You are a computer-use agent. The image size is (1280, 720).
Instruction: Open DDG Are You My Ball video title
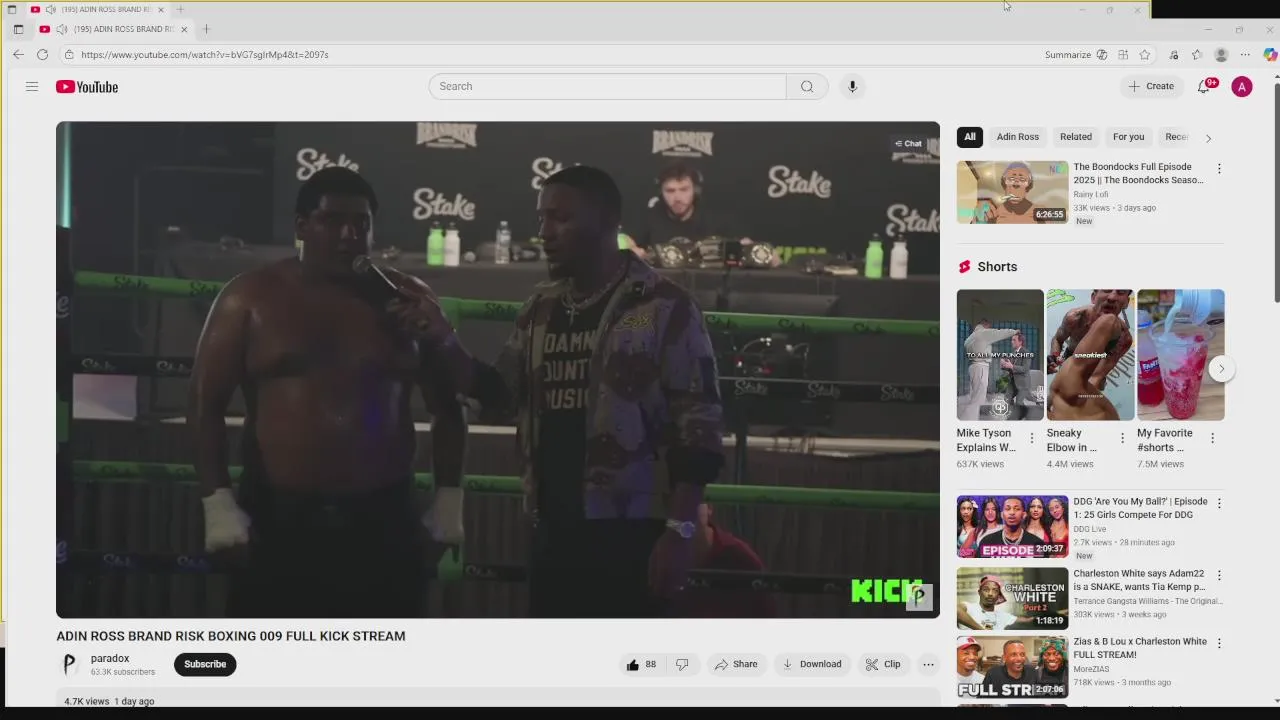click(x=1140, y=508)
